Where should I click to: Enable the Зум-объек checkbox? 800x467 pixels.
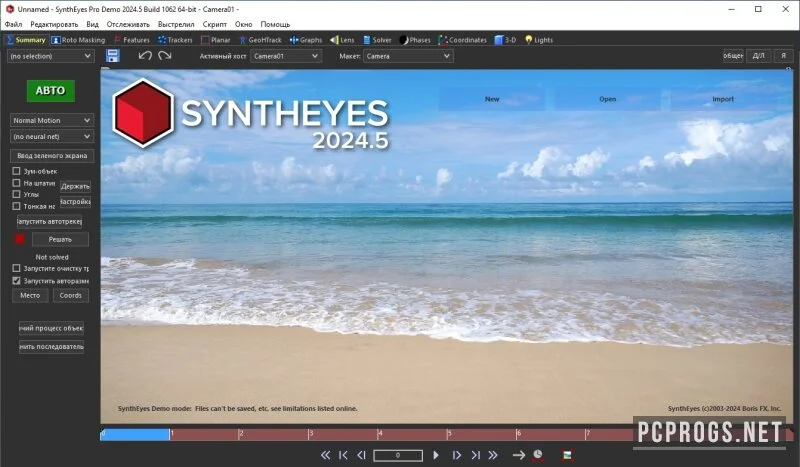[16, 171]
